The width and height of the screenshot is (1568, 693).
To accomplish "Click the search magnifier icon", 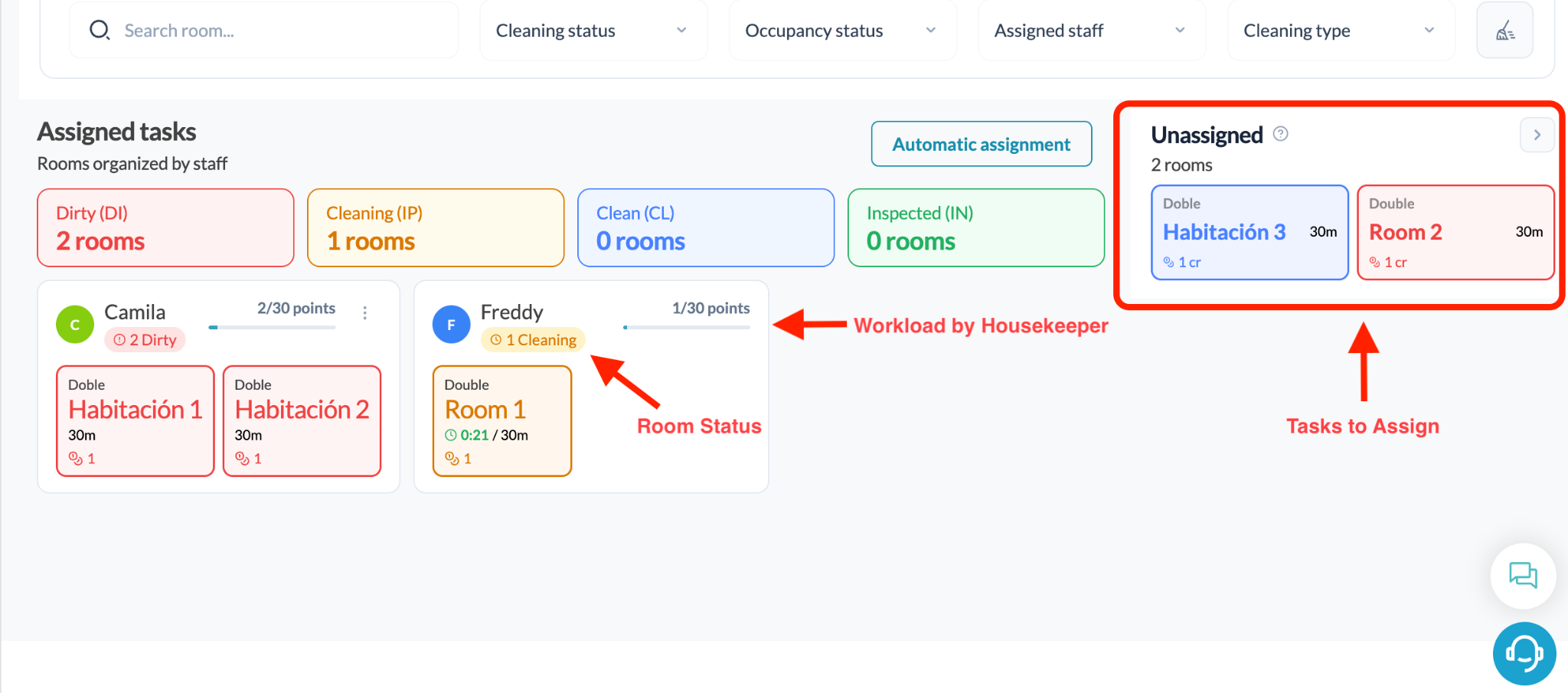I will [100, 31].
